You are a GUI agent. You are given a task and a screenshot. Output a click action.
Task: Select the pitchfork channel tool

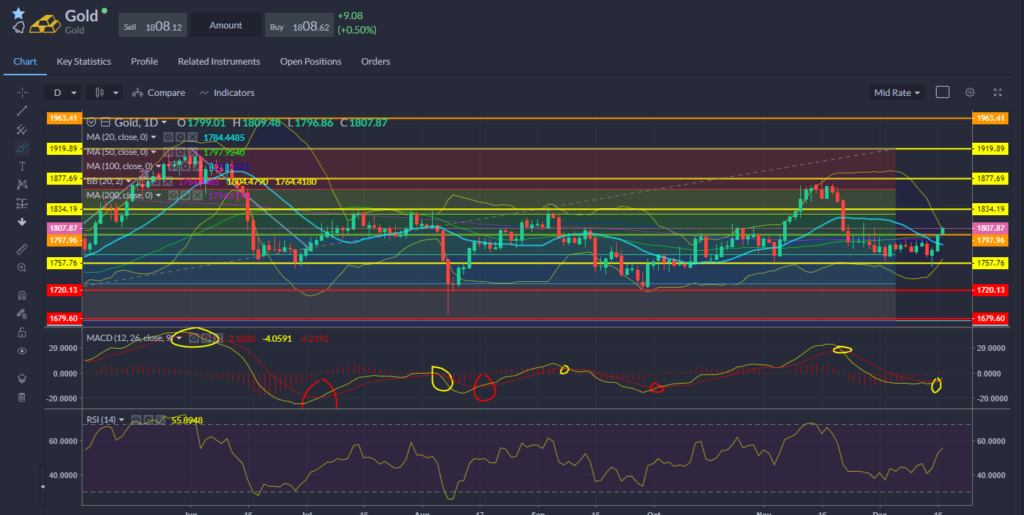(22, 129)
